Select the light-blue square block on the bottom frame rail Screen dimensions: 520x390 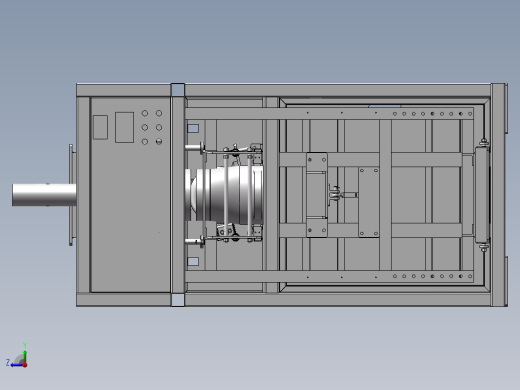coord(178,300)
